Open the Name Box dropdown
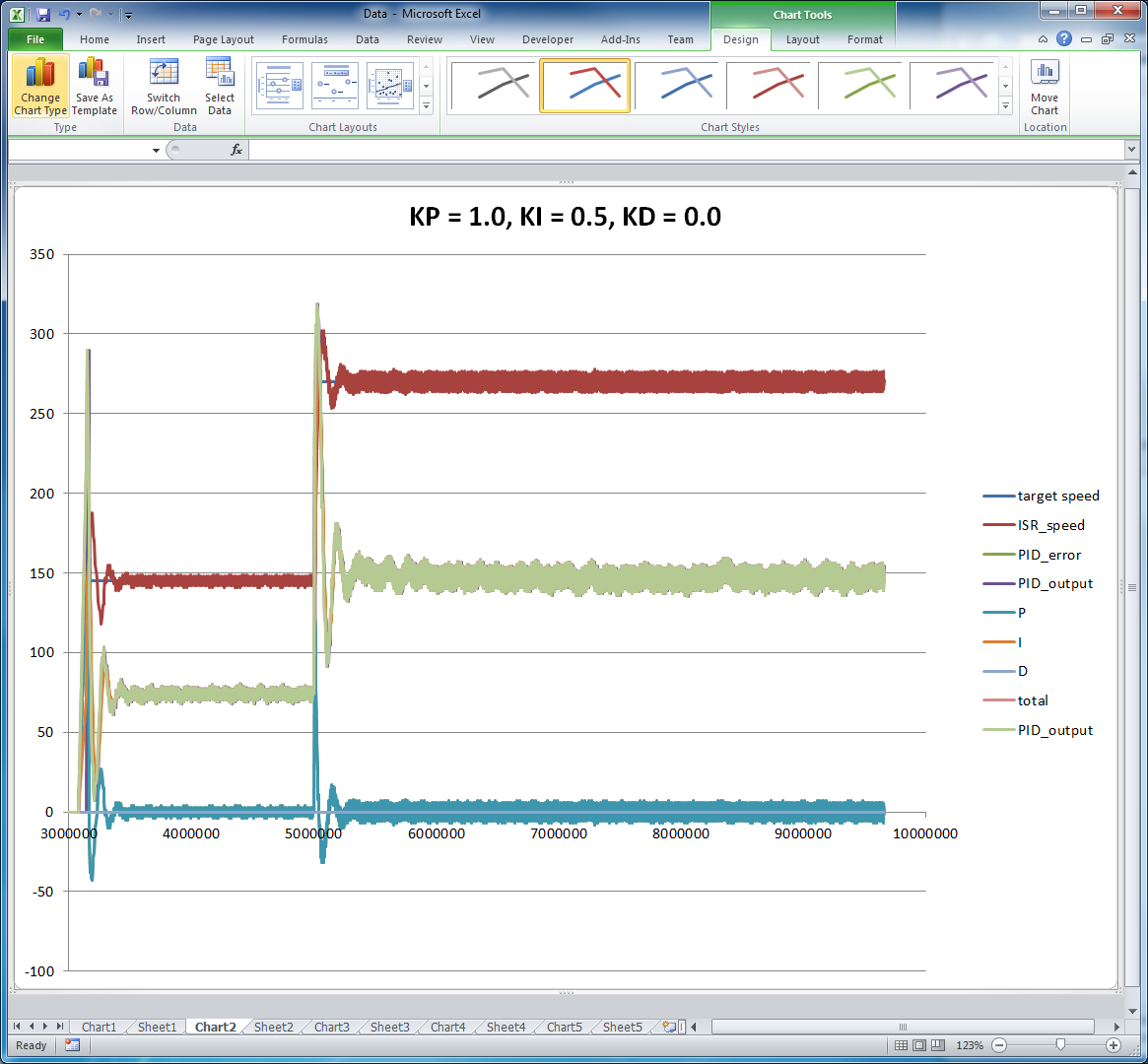 click(x=156, y=150)
